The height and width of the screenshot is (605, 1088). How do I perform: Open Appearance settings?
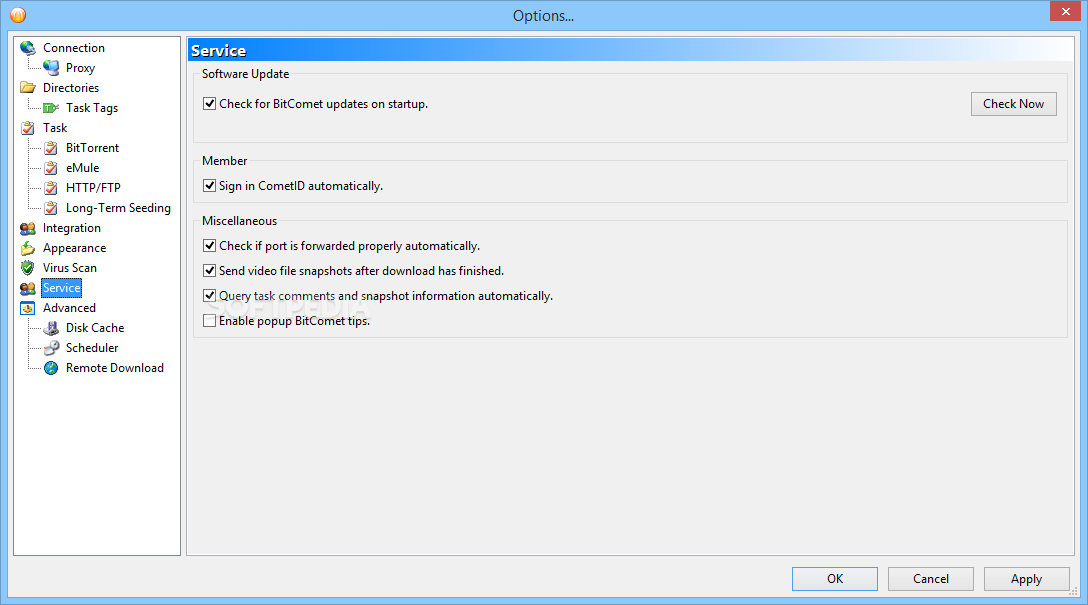tap(74, 248)
